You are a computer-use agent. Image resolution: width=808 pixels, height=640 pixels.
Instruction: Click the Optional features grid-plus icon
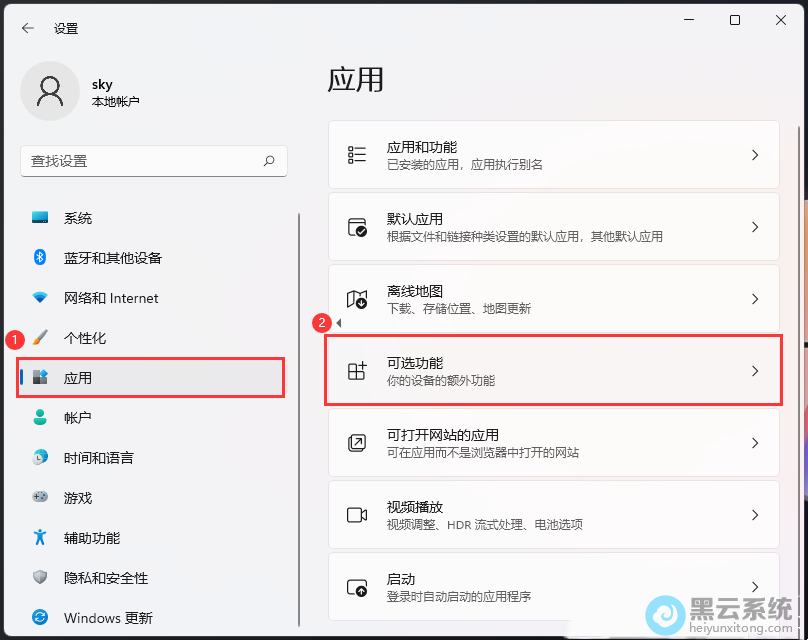click(357, 371)
